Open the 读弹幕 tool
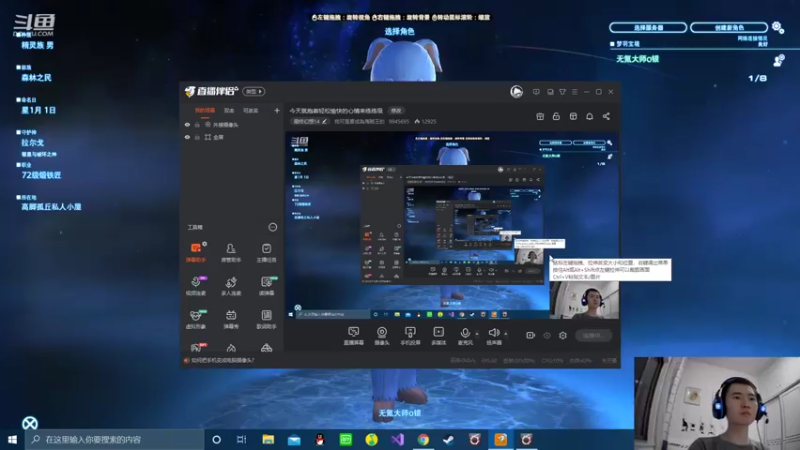 pyautogui.click(x=266, y=286)
